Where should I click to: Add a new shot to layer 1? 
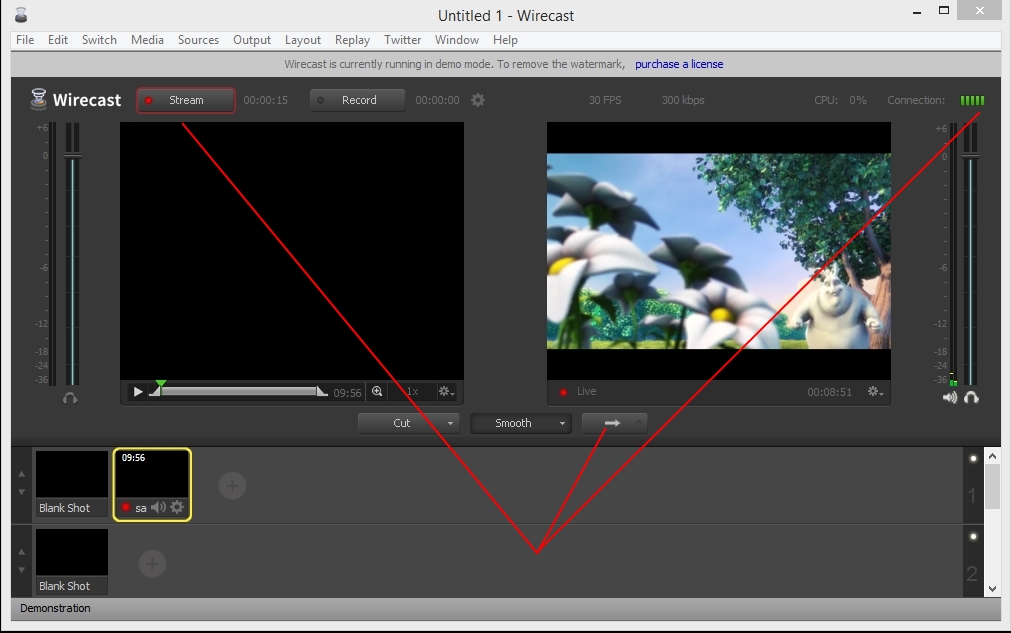coord(232,485)
